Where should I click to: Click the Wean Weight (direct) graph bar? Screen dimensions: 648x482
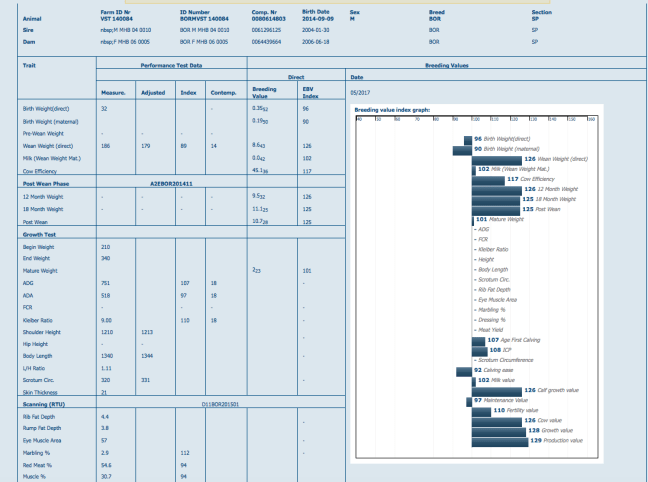click(496, 159)
